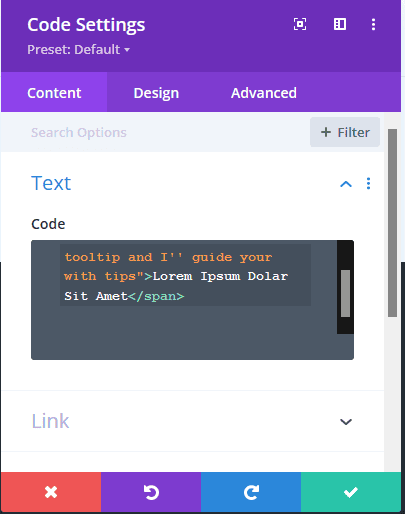Switch to the Design tab

pos(156,93)
